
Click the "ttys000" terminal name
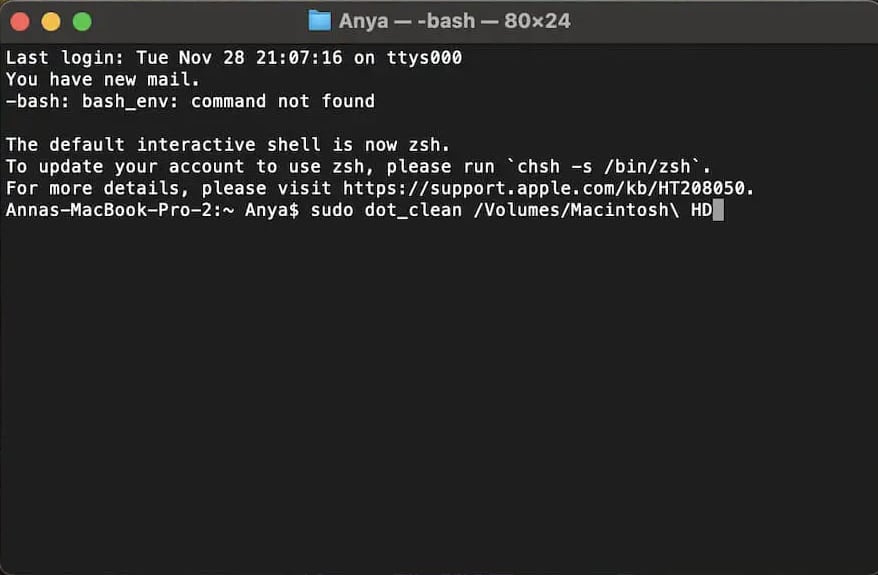tap(424, 58)
